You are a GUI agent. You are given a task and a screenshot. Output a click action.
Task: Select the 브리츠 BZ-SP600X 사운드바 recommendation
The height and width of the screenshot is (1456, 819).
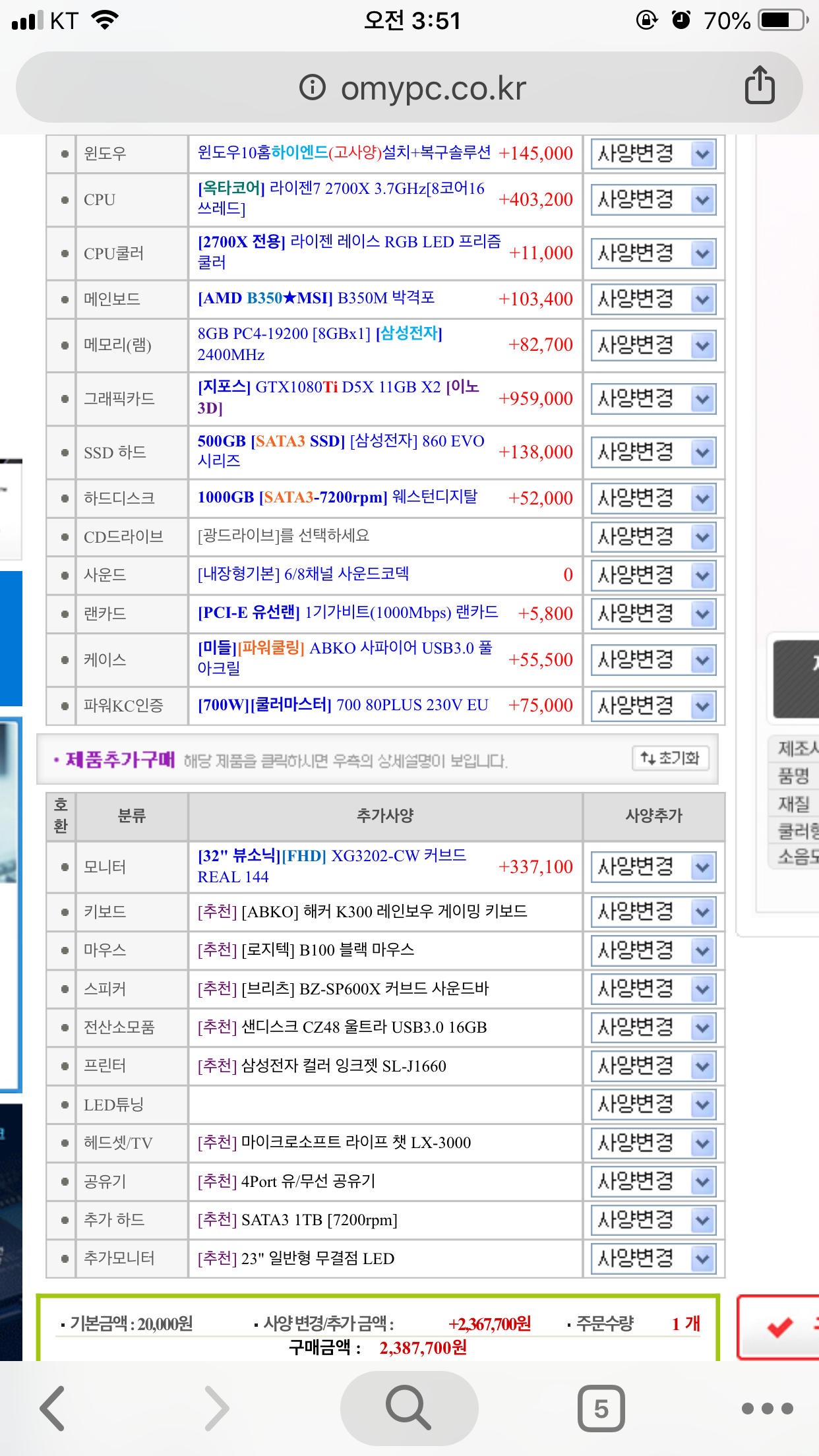point(344,988)
